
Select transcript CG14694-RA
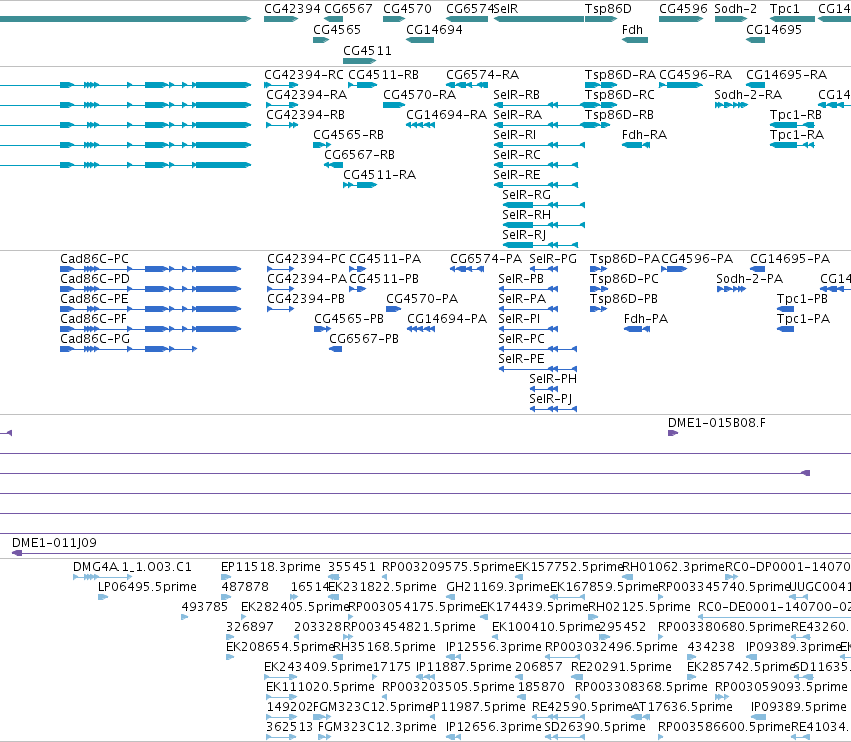[420, 125]
